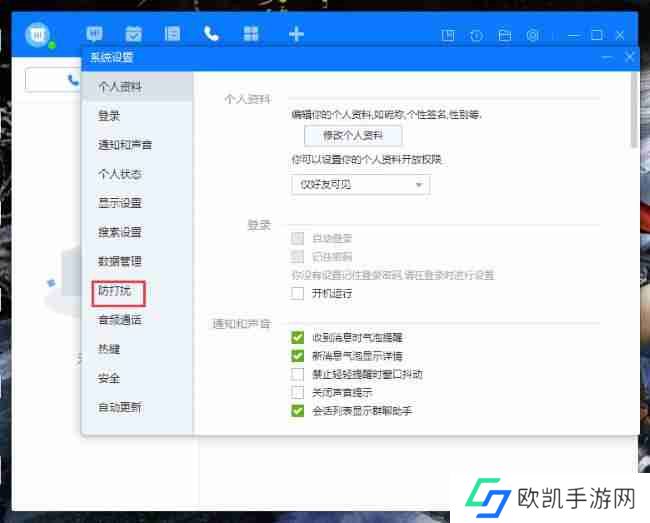The image size is (650, 523).
Task: Click the main window search box
Action: point(53,80)
